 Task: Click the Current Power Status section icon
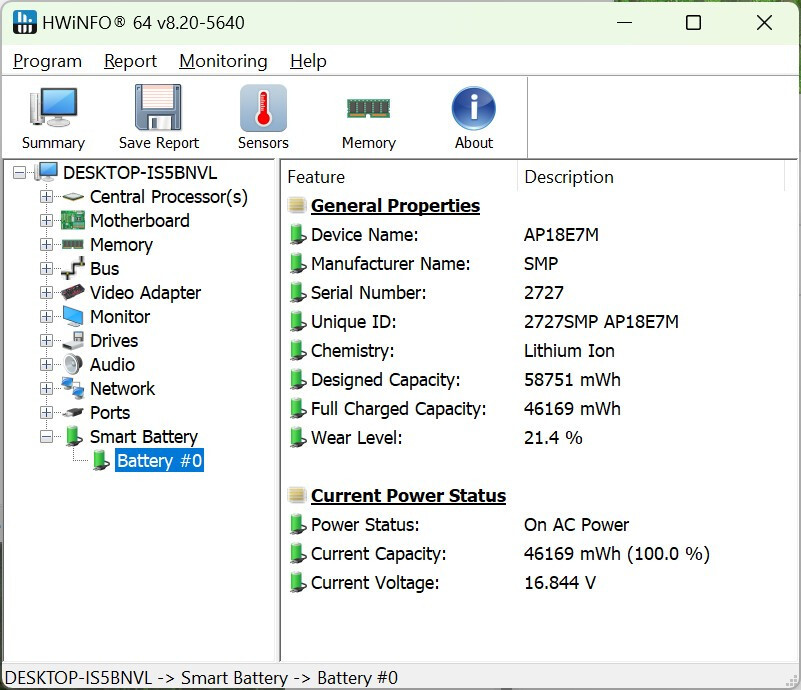tap(297, 495)
